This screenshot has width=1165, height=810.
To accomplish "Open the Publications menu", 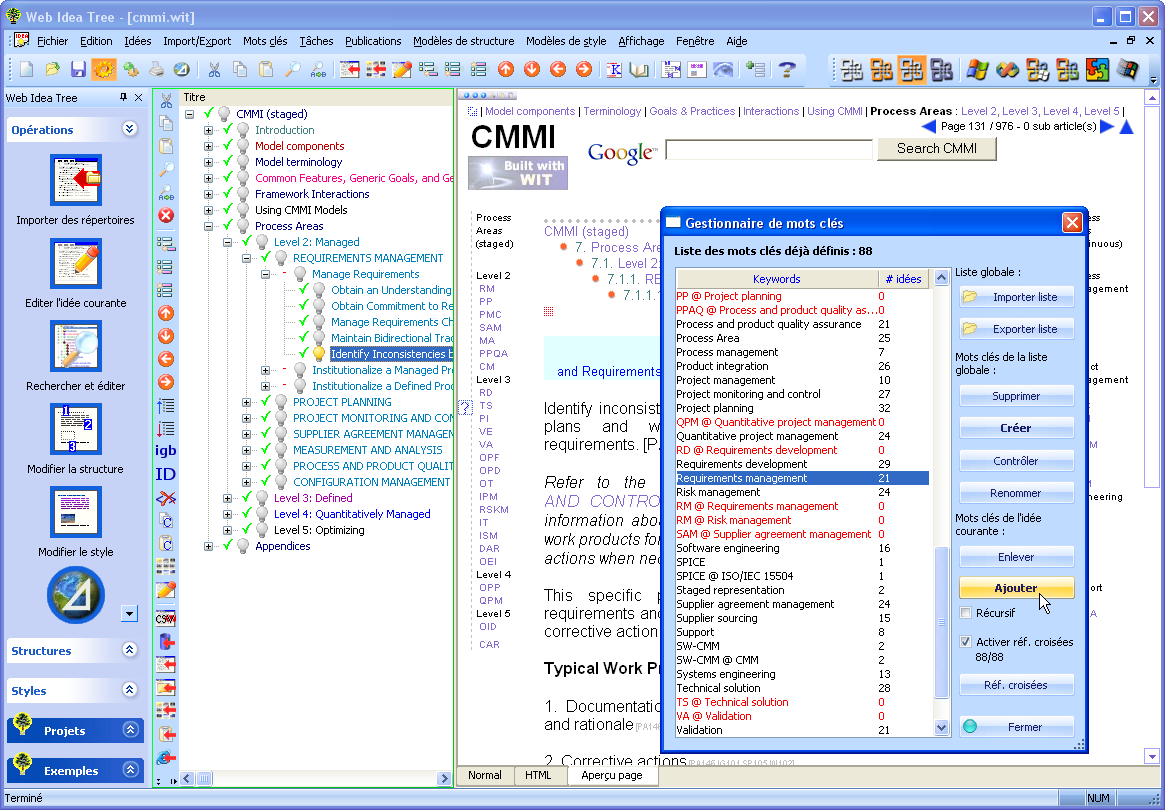I will [x=373, y=41].
